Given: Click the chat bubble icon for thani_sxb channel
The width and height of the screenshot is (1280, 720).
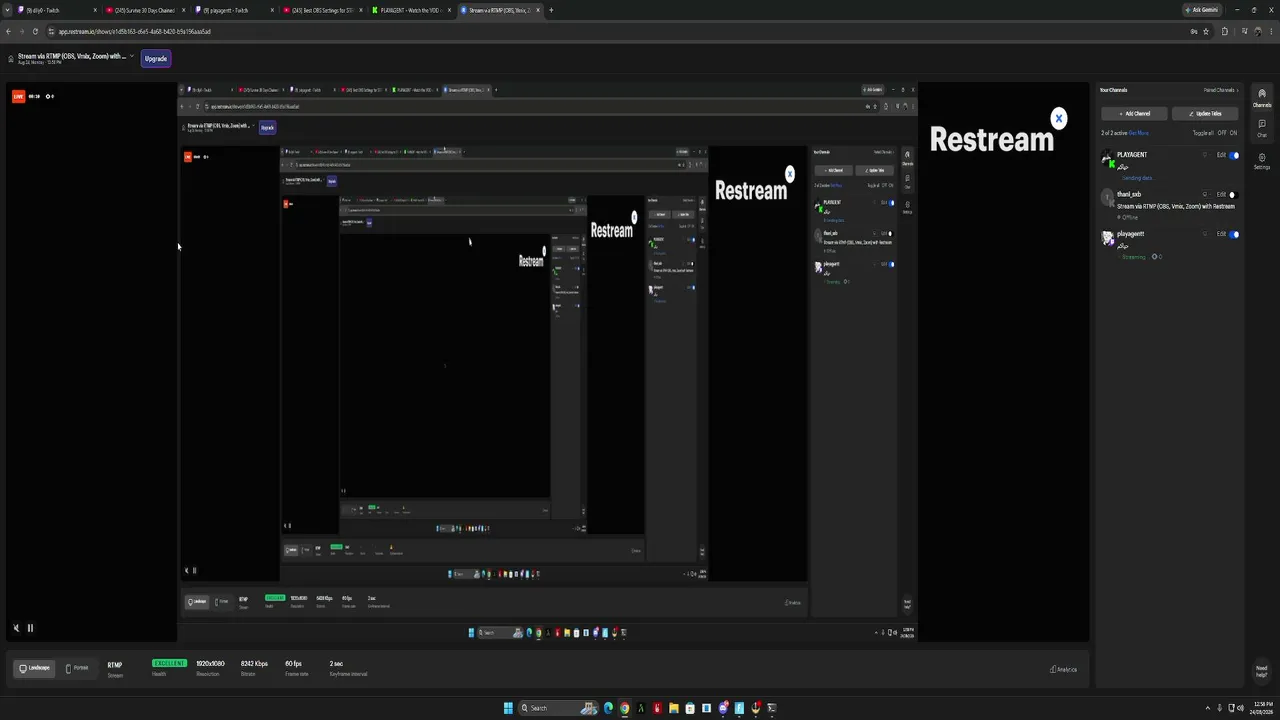Looking at the screenshot, I should (1205, 194).
